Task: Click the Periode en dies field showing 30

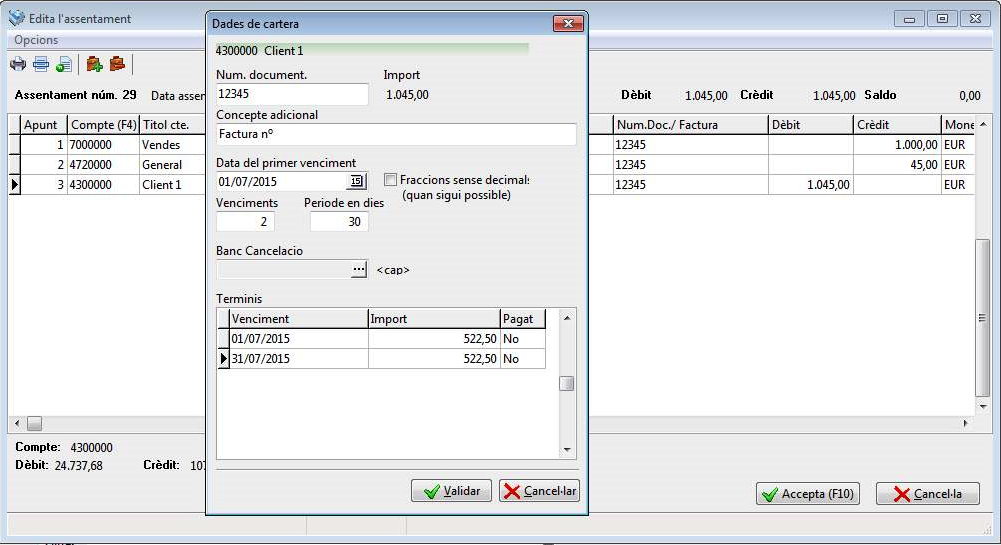Action: tap(339, 221)
